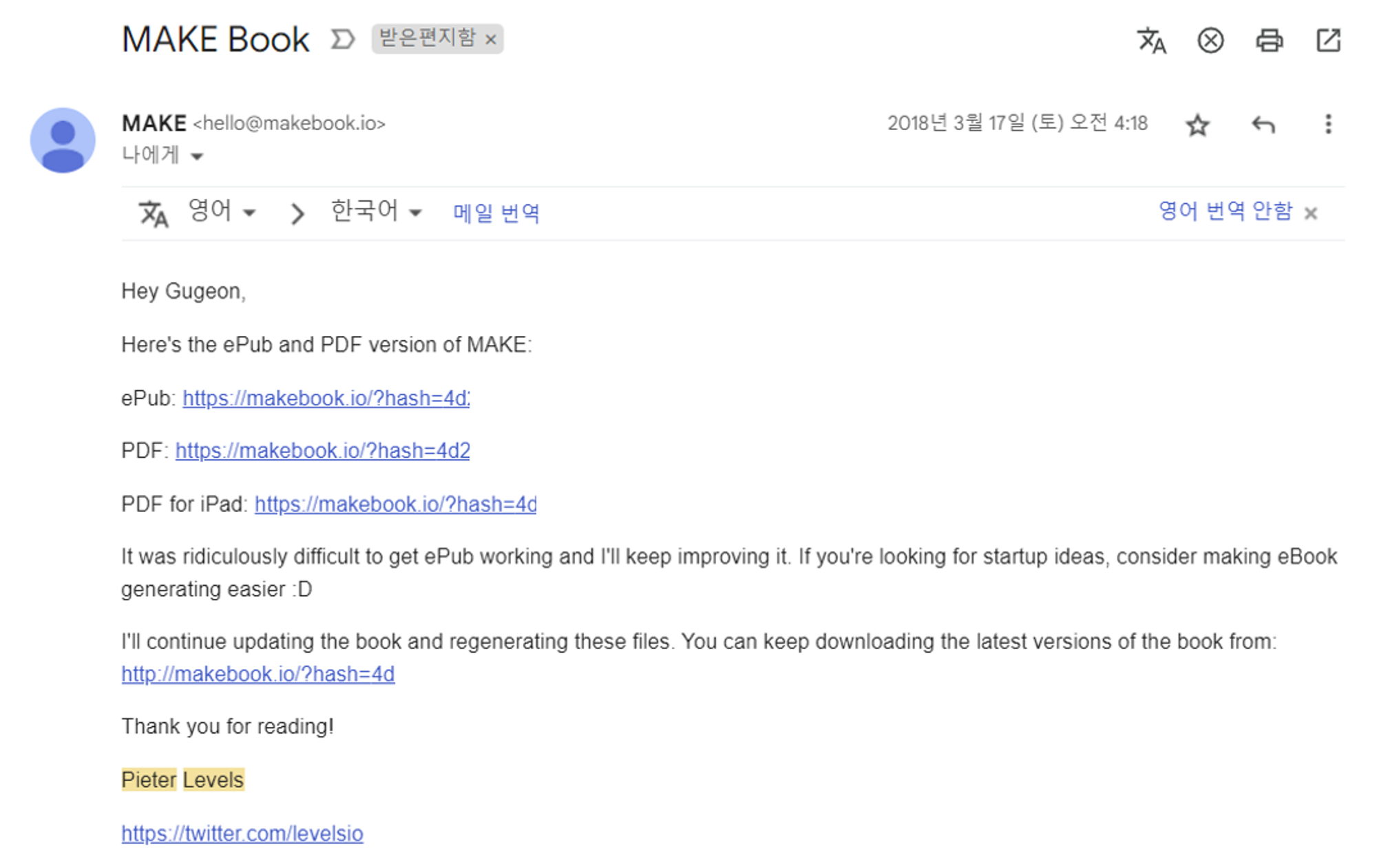Click the 메일 번역 translate link

pyautogui.click(x=496, y=213)
